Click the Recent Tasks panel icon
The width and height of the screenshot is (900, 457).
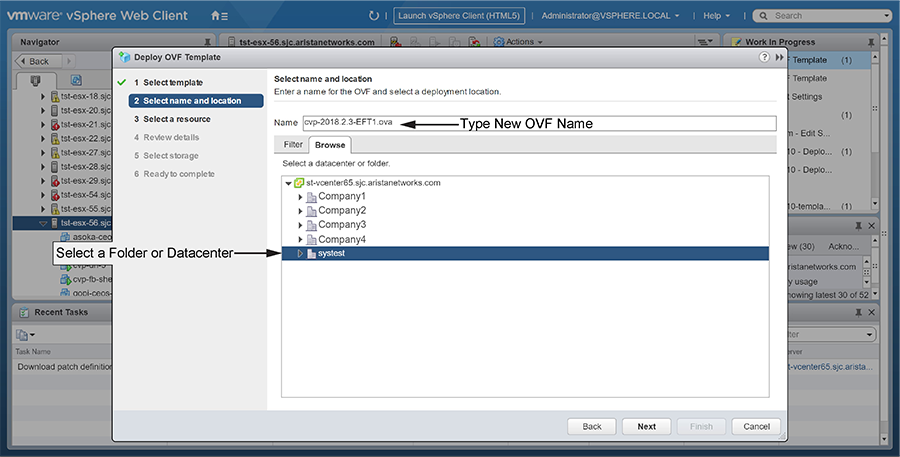[24, 312]
